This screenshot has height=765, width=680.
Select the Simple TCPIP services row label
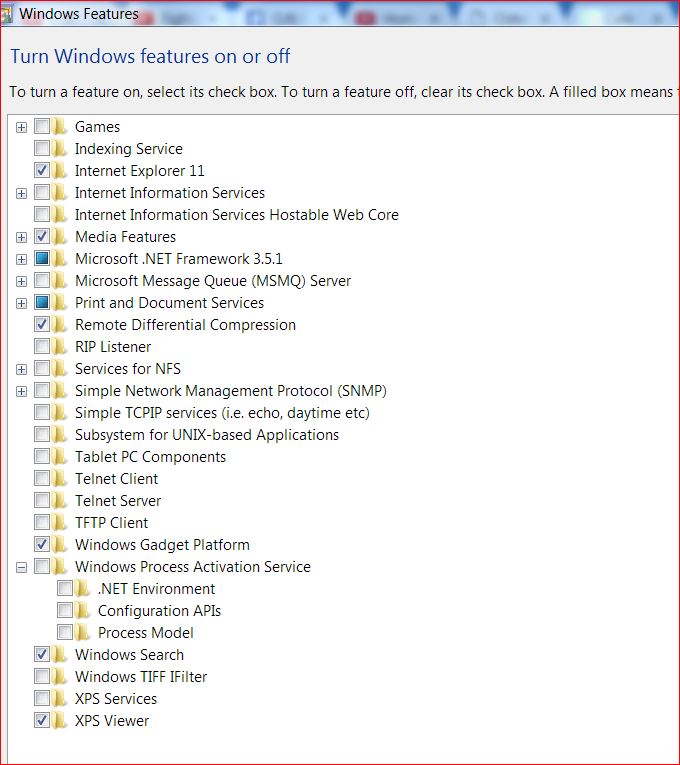[222, 413]
